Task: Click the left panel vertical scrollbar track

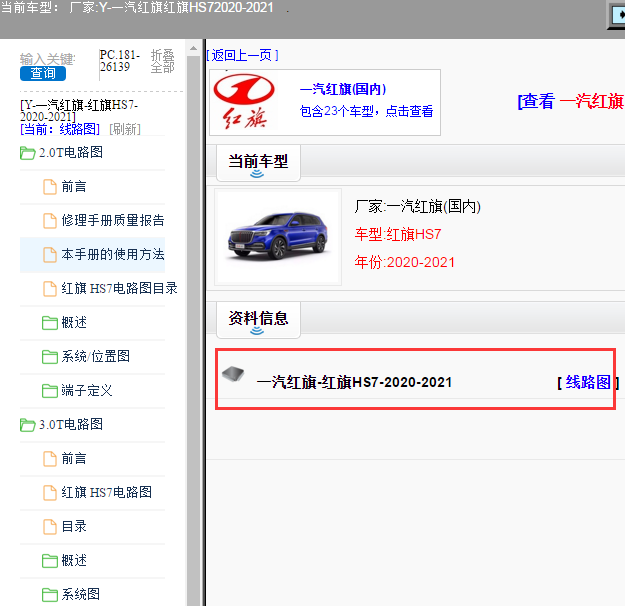Action: (193, 331)
